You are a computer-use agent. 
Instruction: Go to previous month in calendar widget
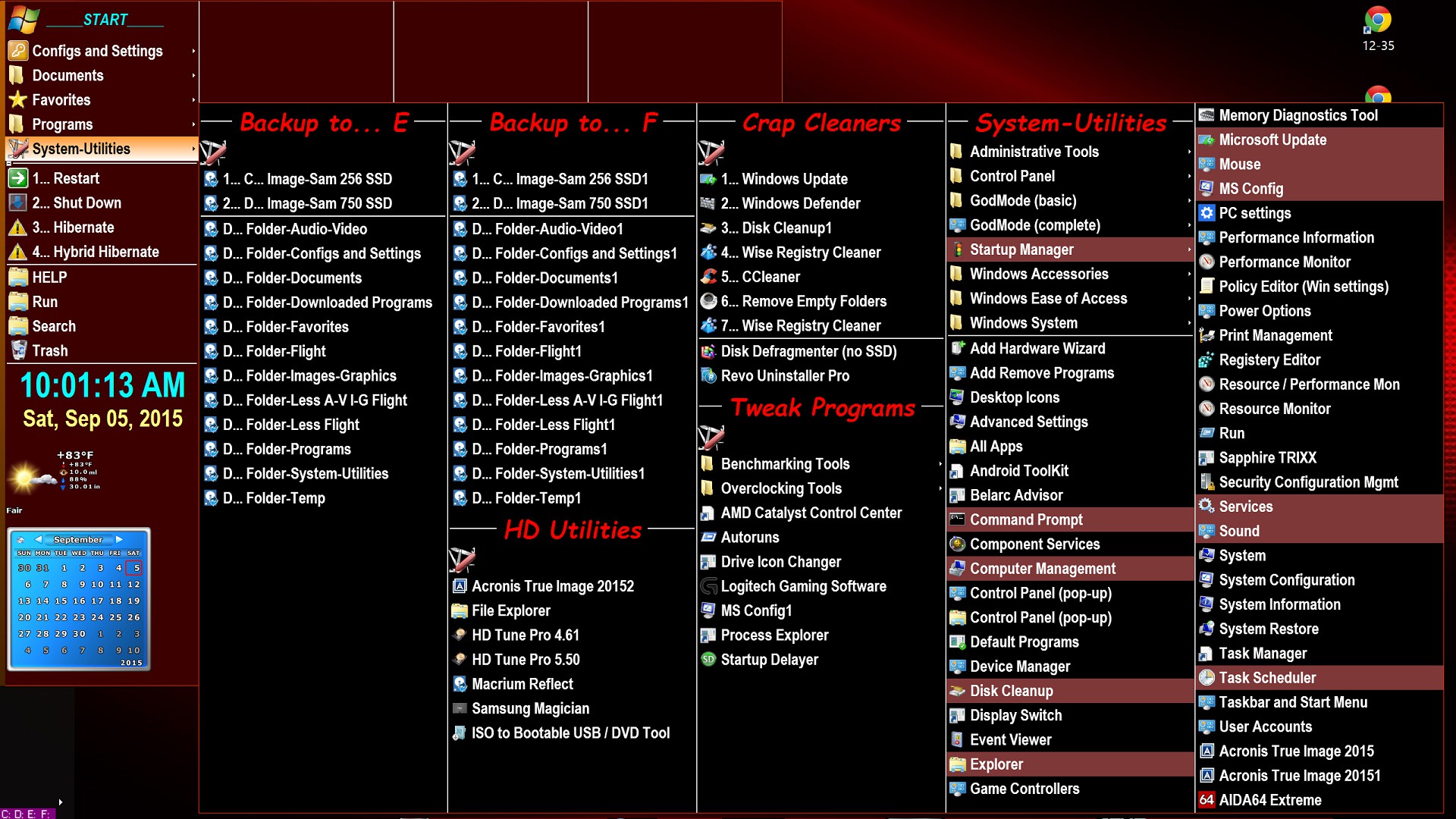(x=39, y=539)
